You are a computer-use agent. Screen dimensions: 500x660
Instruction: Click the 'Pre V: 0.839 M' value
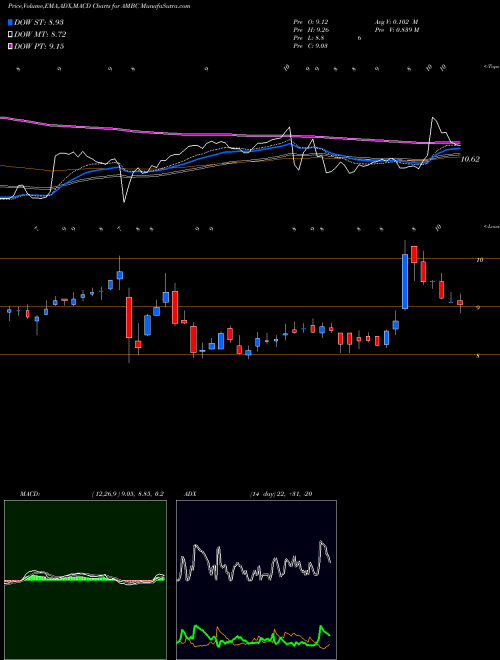click(396, 30)
